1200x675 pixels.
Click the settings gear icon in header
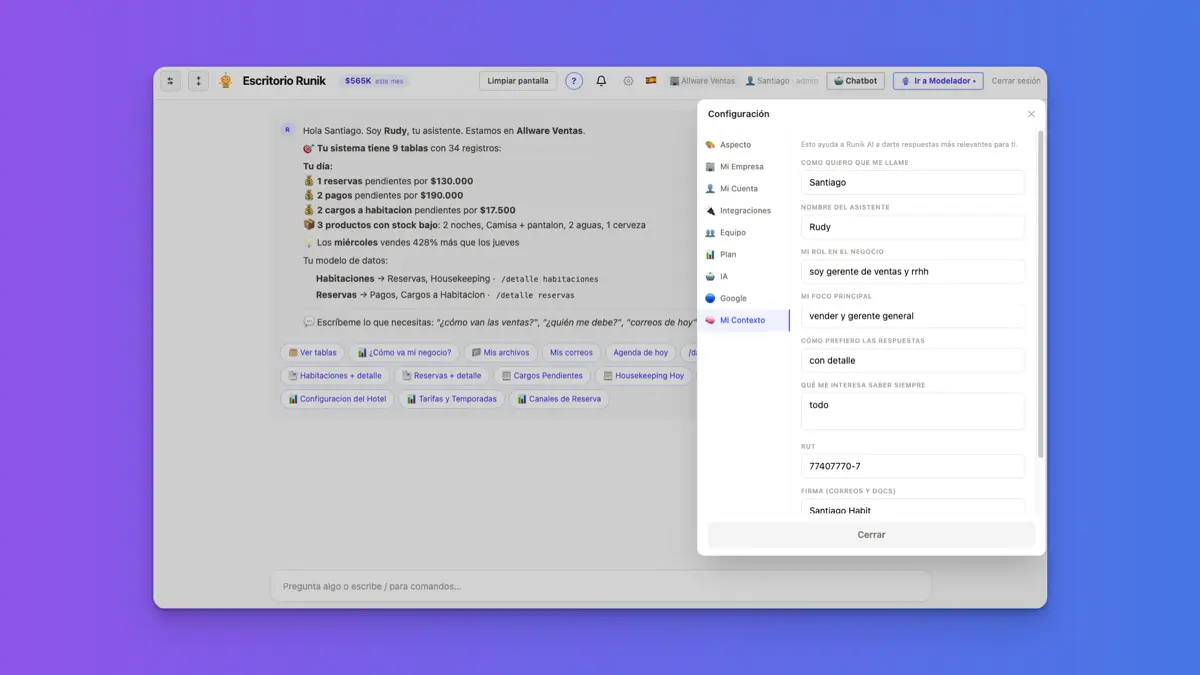pyautogui.click(x=628, y=81)
